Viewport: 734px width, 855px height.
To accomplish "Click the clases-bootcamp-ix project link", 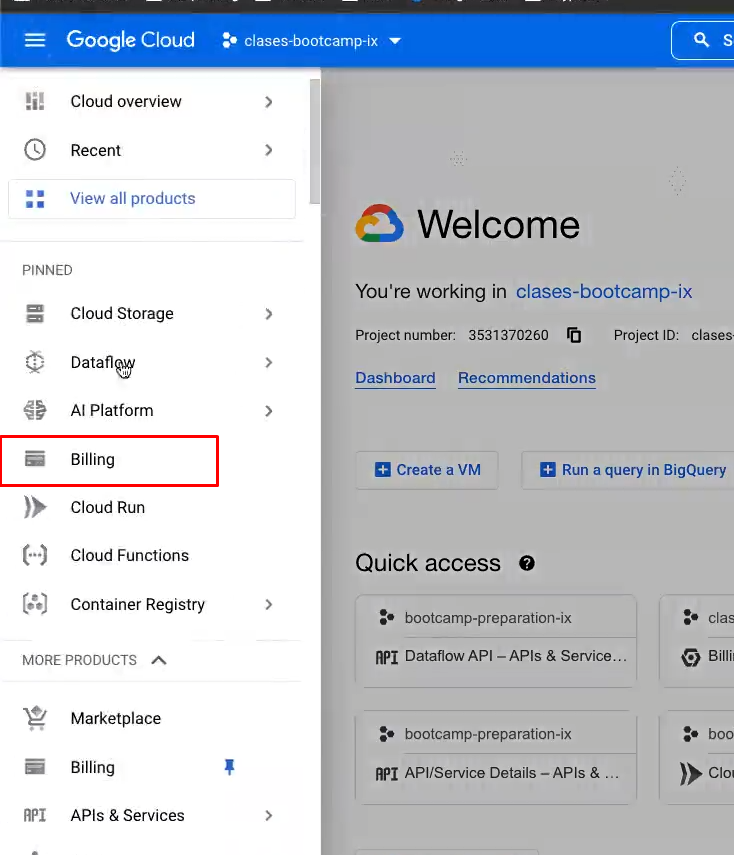I will [604, 291].
